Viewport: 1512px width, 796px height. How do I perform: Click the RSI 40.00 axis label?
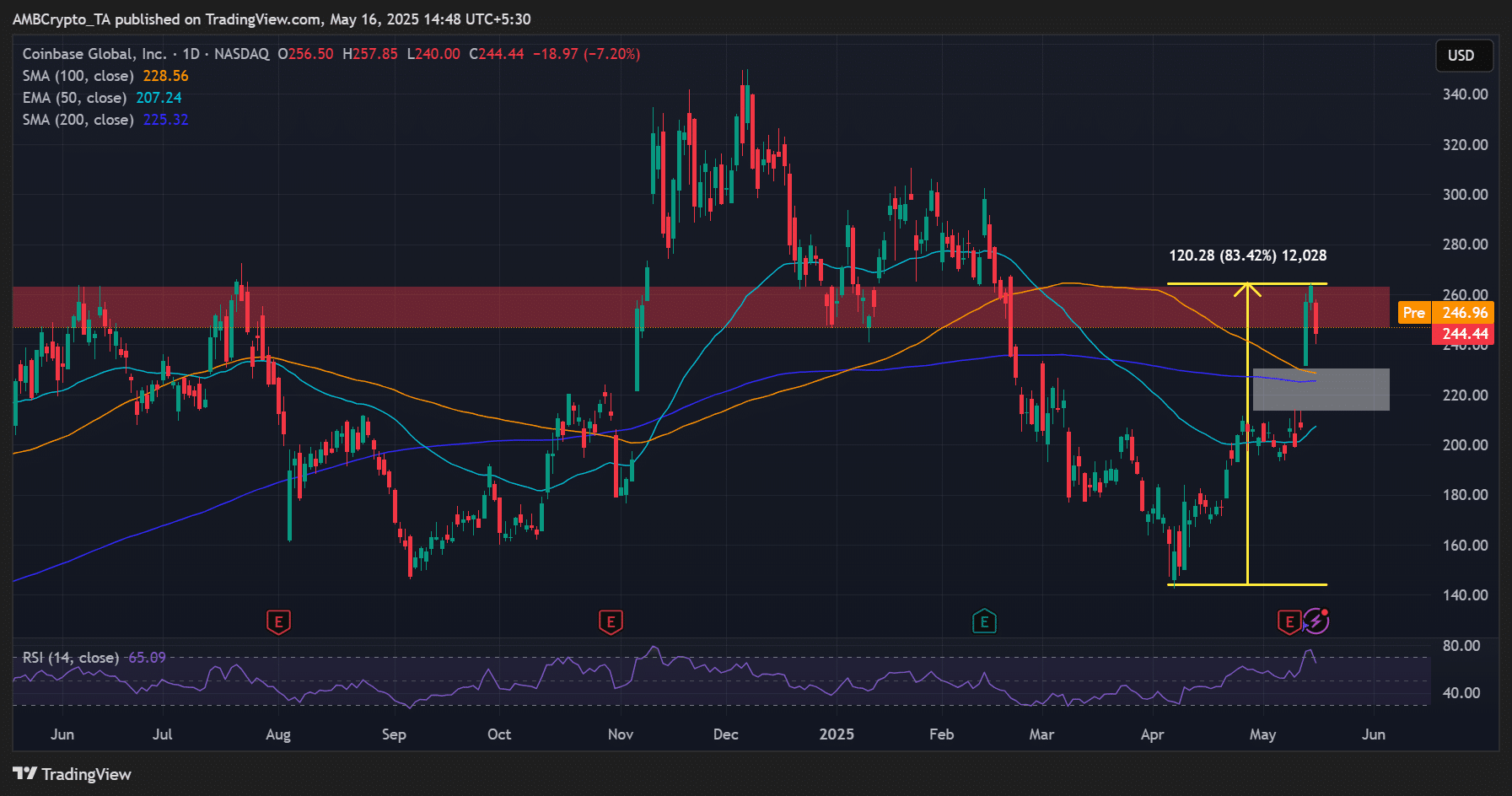tap(1461, 693)
